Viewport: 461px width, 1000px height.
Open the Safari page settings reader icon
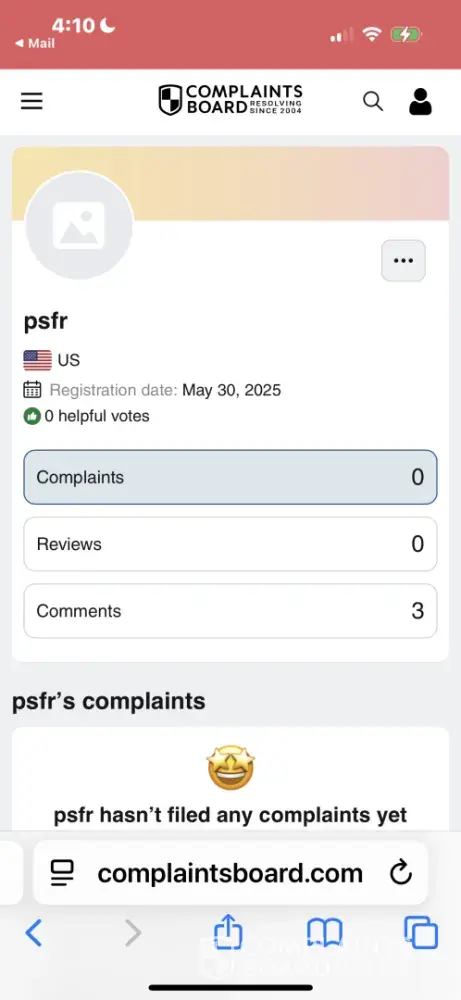pos(62,872)
